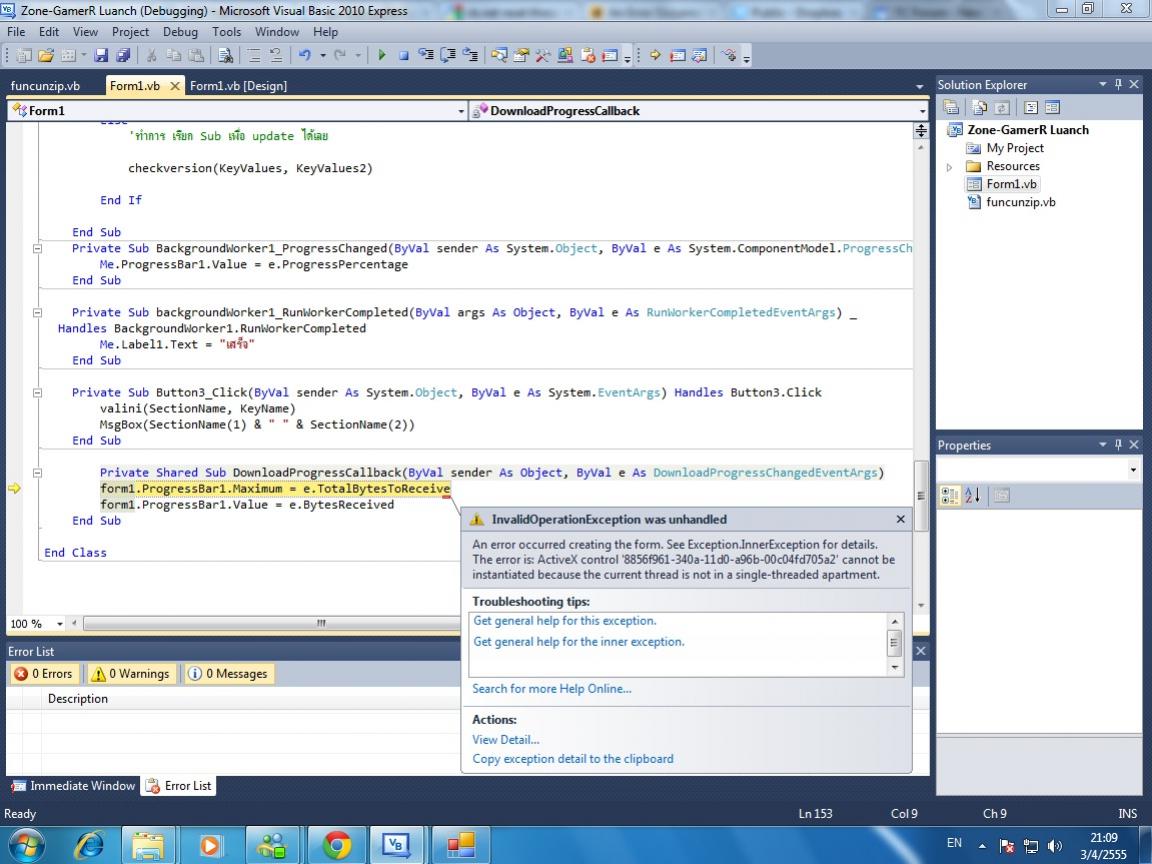Toggle the Messages filter button
Image resolution: width=1152 pixels, height=864 pixels.
(228, 674)
